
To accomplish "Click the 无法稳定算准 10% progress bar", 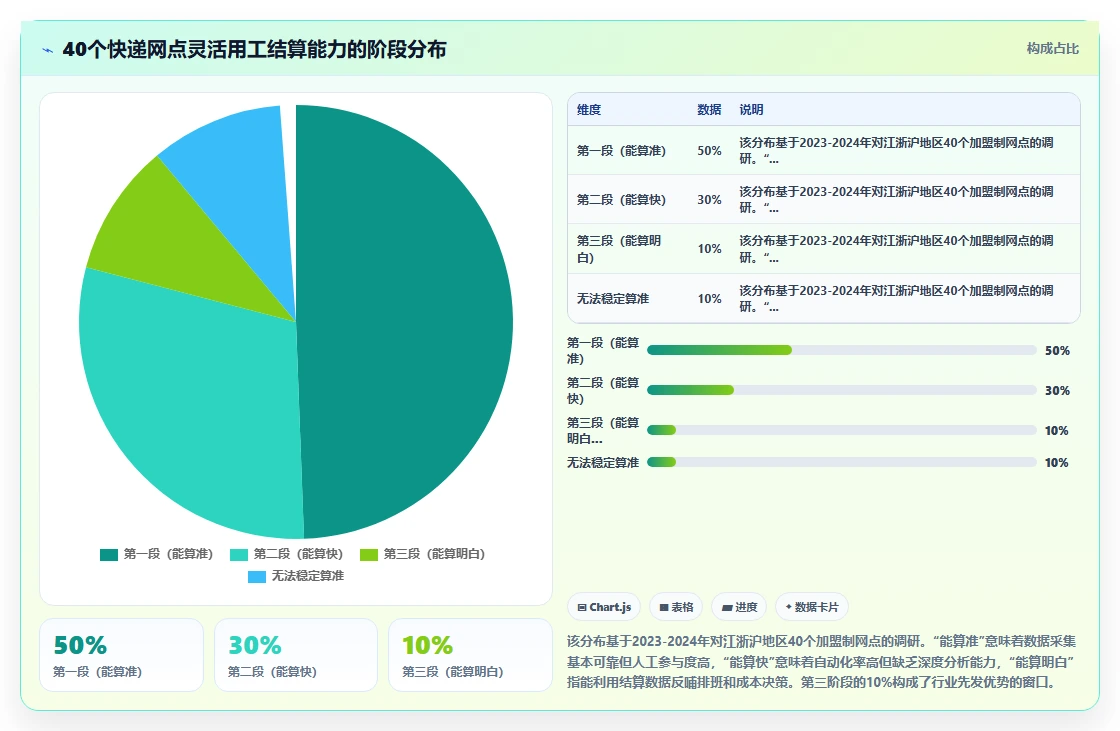I will pyautogui.click(x=841, y=462).
